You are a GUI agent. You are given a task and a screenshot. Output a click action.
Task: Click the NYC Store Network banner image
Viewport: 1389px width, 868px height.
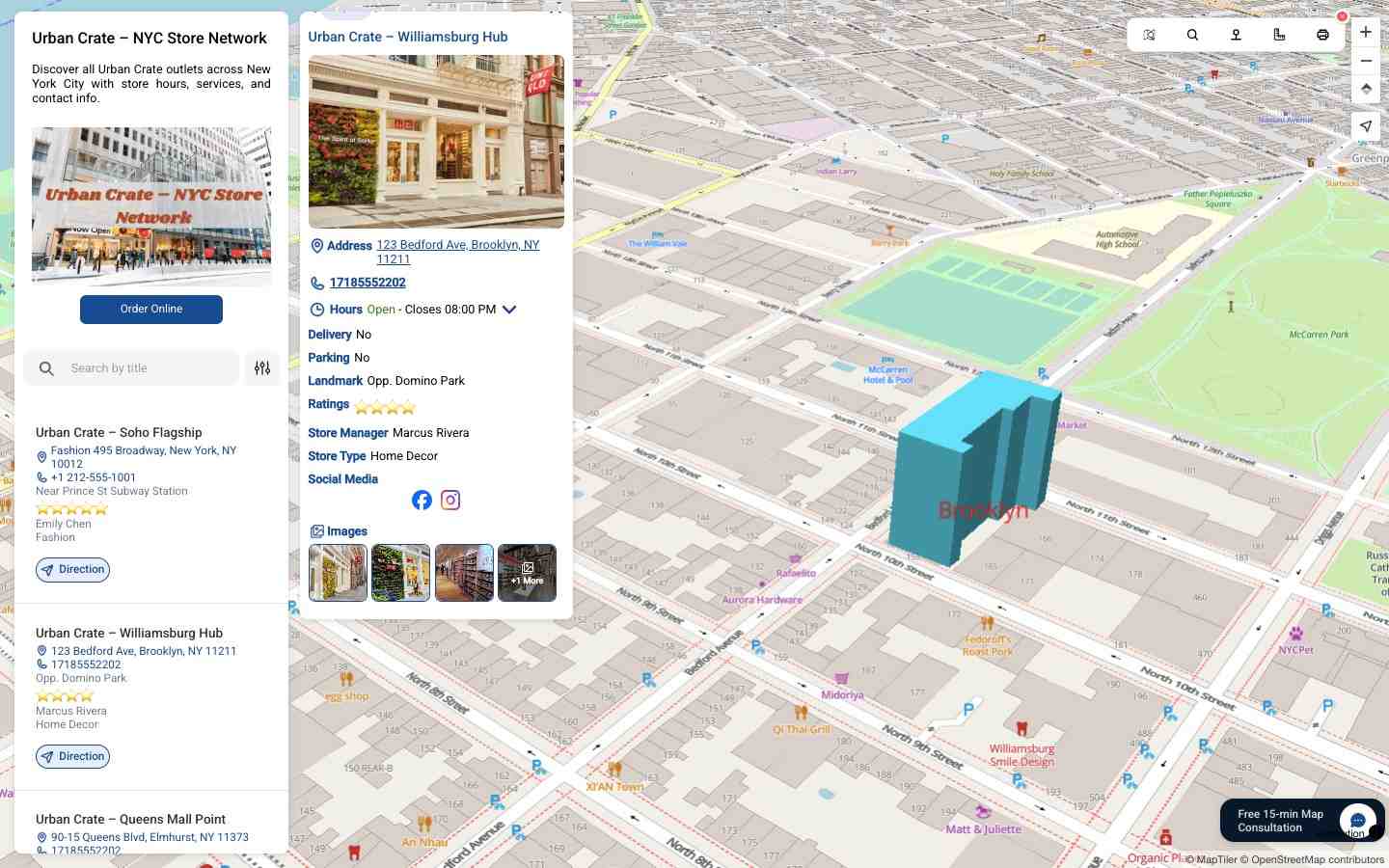(151, 206)
